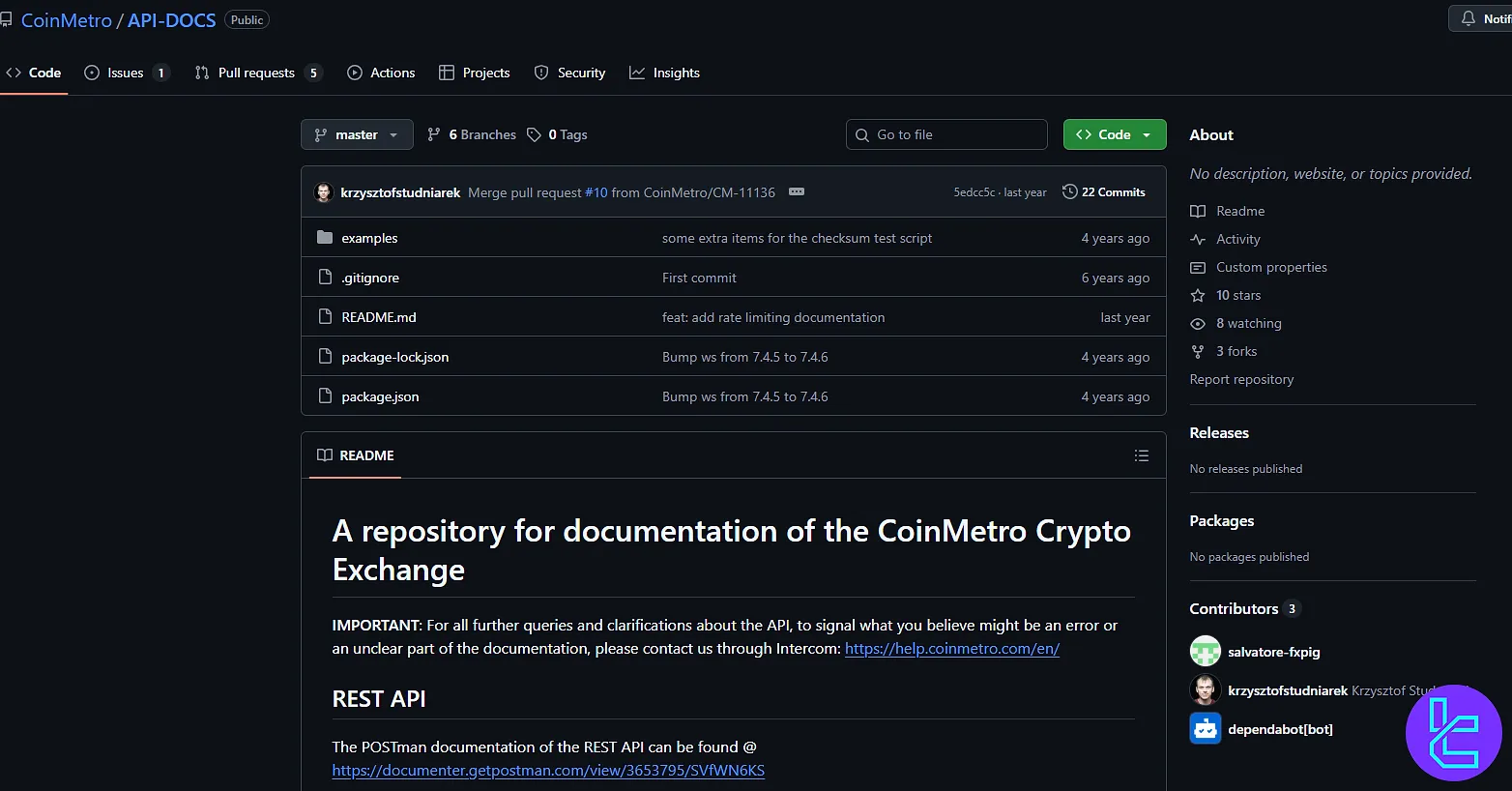Viewport: 1512px width, 791px height.
Task: Open krzysztofstudniarek avatar in commit row
Action: click(x=324, y=192)
